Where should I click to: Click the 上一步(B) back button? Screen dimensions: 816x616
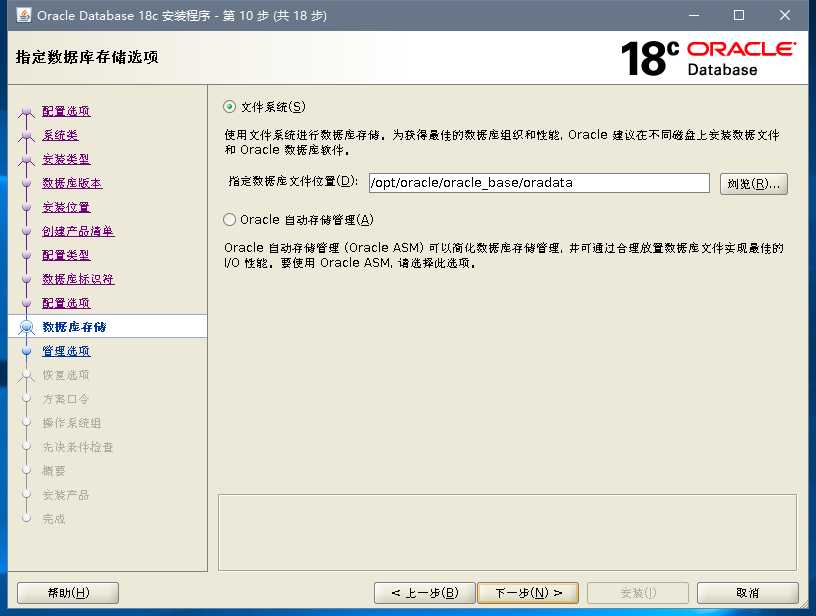pos(425,593)
